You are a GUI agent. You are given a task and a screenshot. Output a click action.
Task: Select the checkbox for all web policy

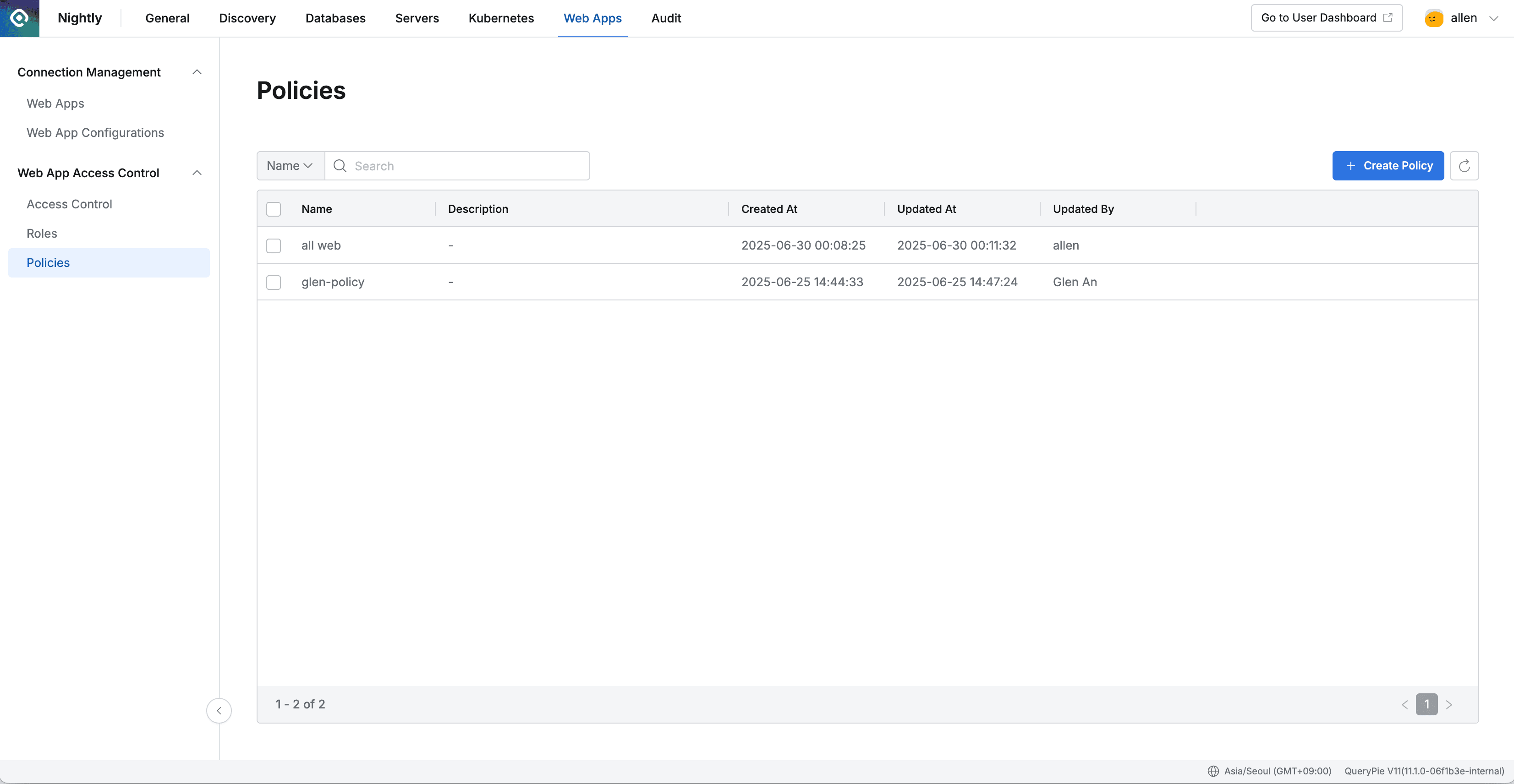273,245
